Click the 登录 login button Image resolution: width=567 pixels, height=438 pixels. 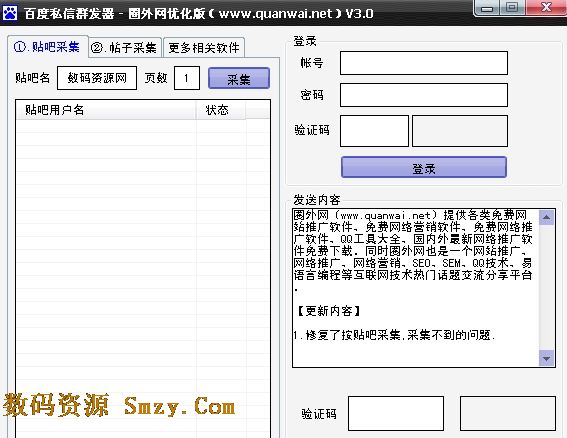(424, 167)
